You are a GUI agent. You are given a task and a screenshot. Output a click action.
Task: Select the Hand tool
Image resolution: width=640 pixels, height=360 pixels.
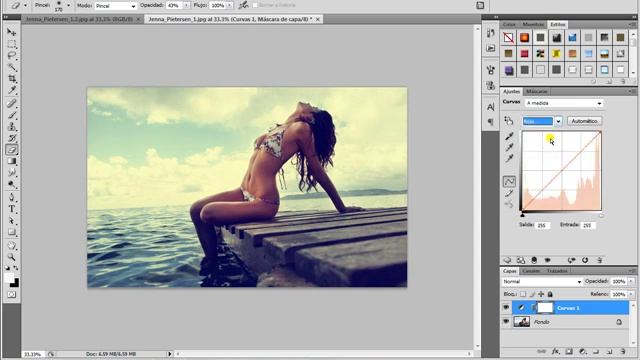click(x=12, y=246)
